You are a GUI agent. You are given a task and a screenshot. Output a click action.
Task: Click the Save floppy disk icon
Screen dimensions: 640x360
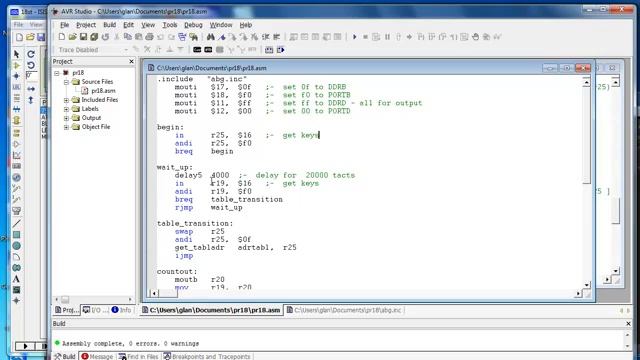83,37
